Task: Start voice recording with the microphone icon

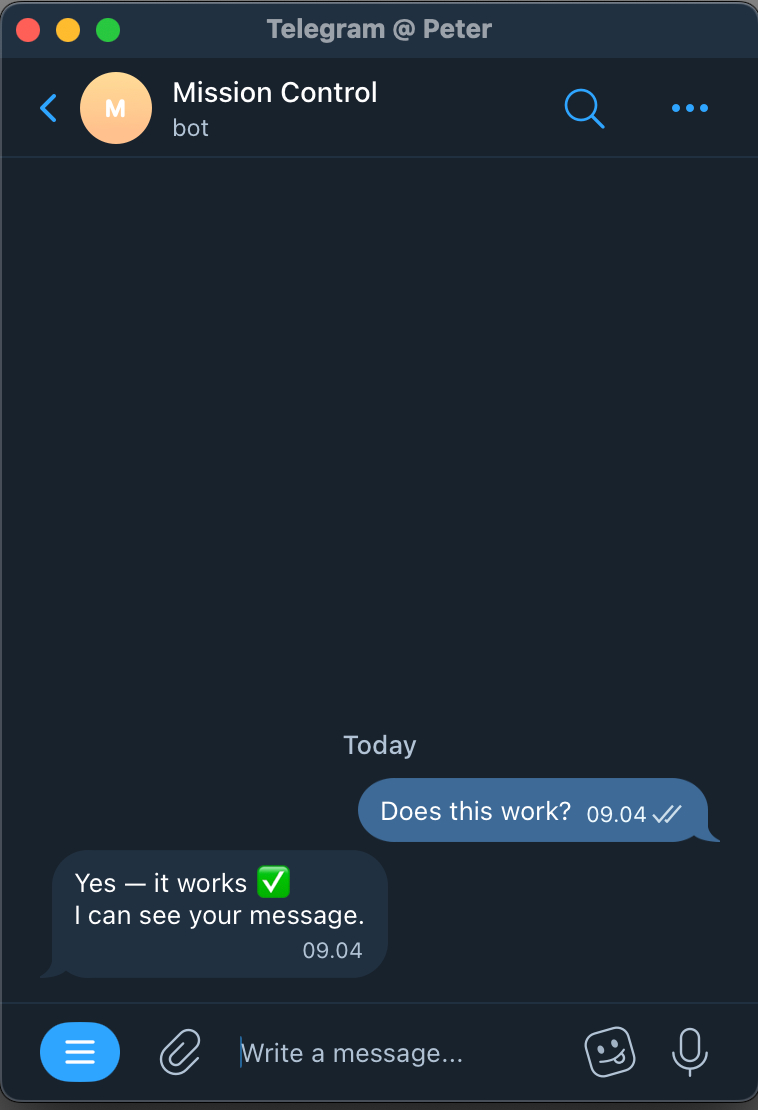Action: pyautogui.click(x=689, y=1052)
